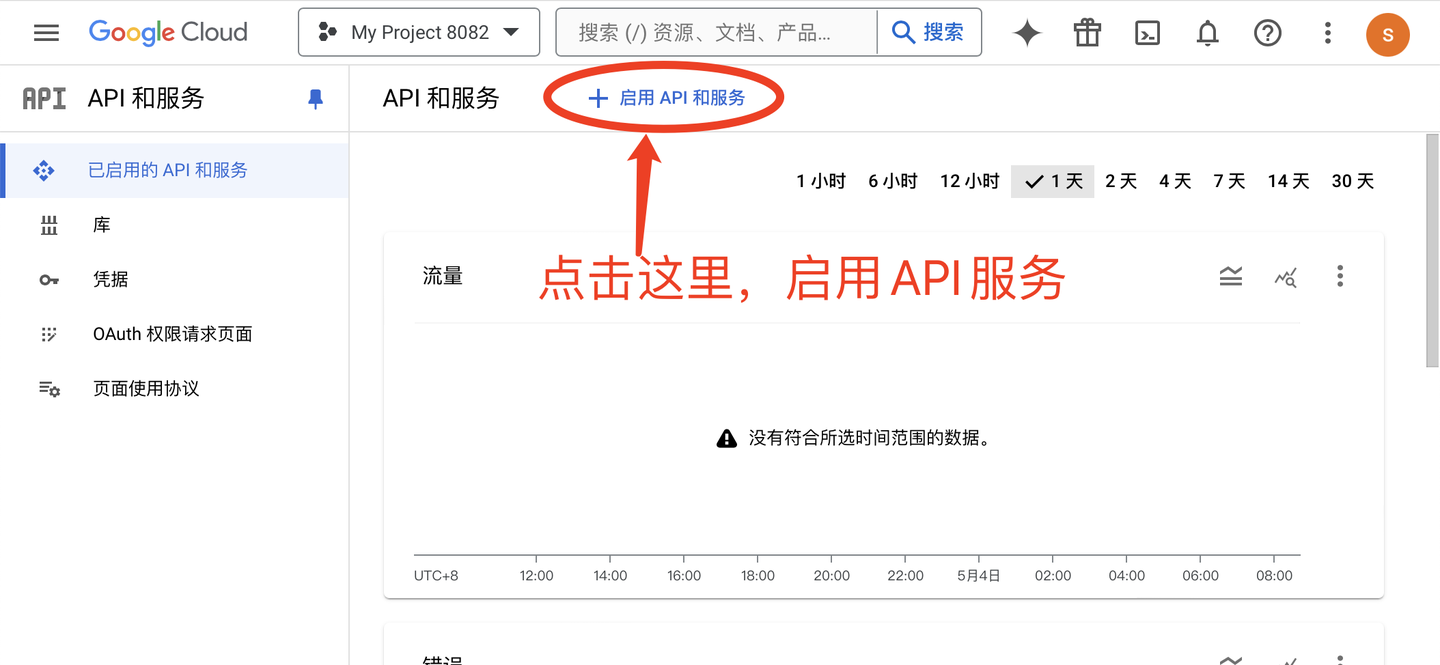Click the resource search input field
The image size is (1440, 665).
coord(715,33)
